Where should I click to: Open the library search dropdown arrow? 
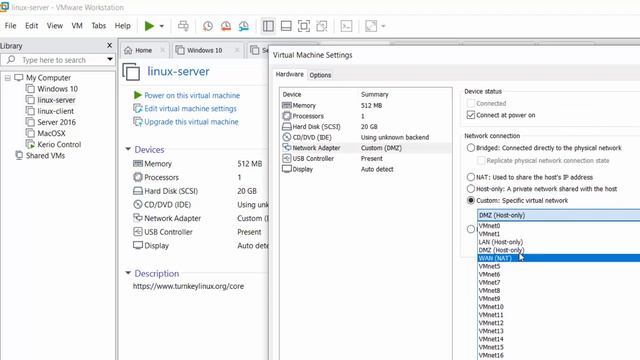pyautogui.click(x=110, y=60)
